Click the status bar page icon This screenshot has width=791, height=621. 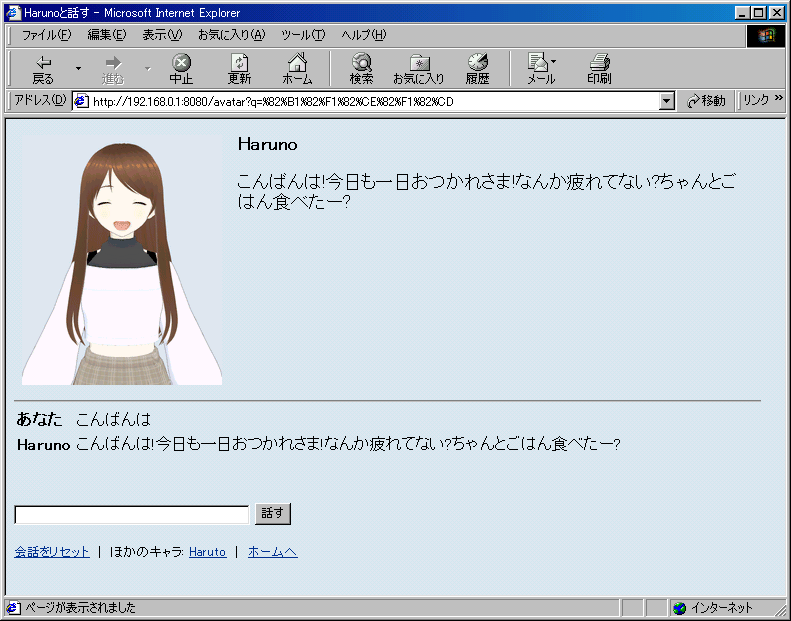[14, 607]
